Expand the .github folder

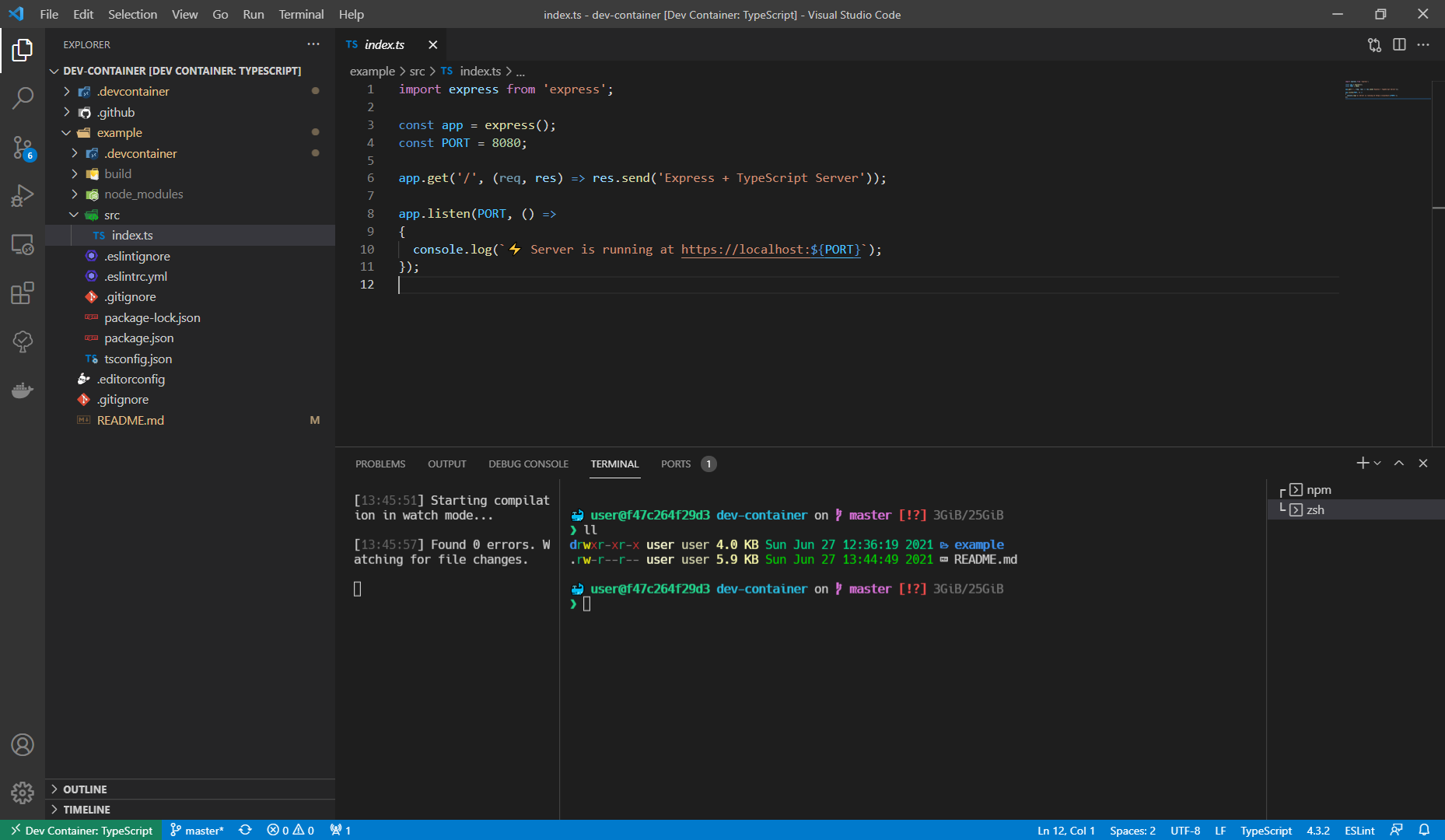pyautogui.click(x=191, y=113)
